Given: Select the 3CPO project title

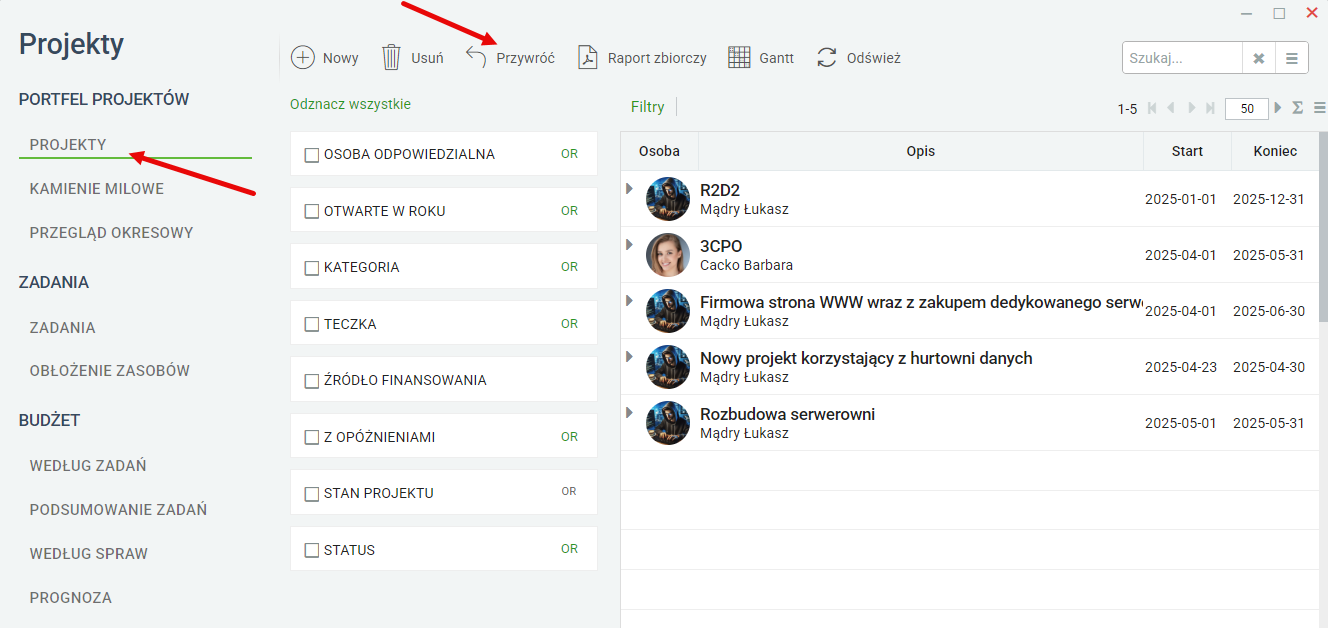Looking at the screenshot, I should pyautogui.click(x=721, y=246).
